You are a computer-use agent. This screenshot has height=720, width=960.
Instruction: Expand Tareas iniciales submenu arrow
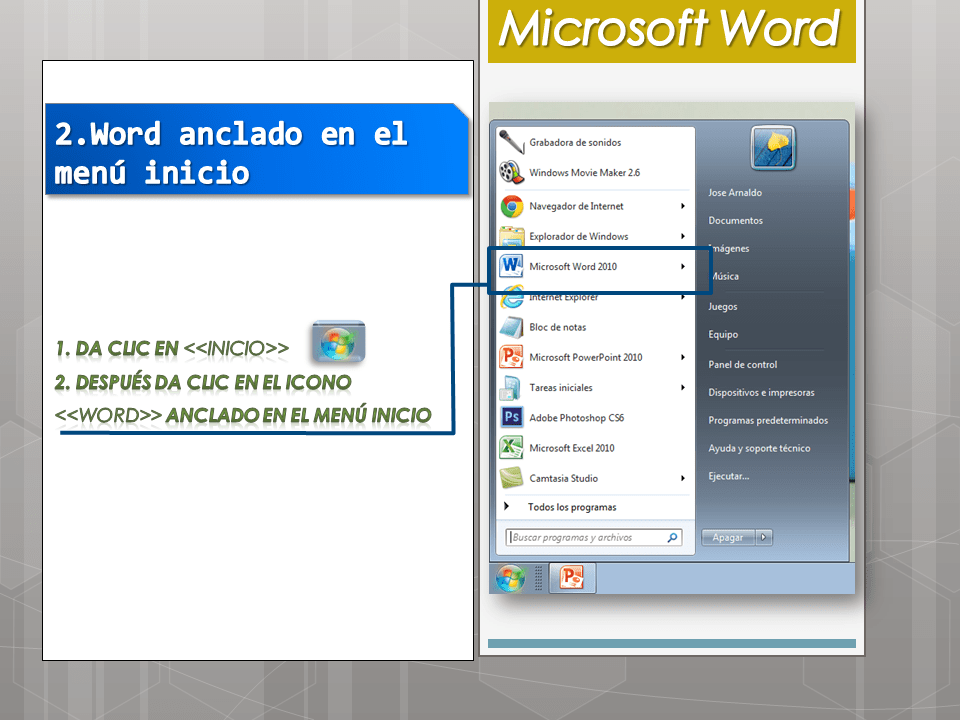click(x=683, y=388)
